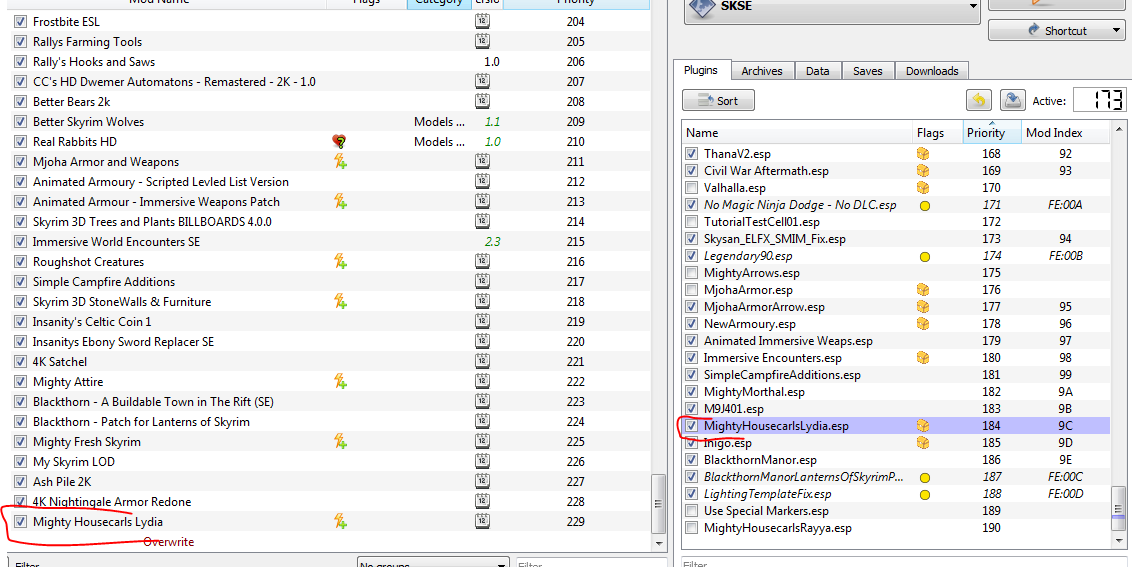The image size is (1132, 567).
Task: Expand the Shortcut dropdown arrow
Action: (1117, 31)
